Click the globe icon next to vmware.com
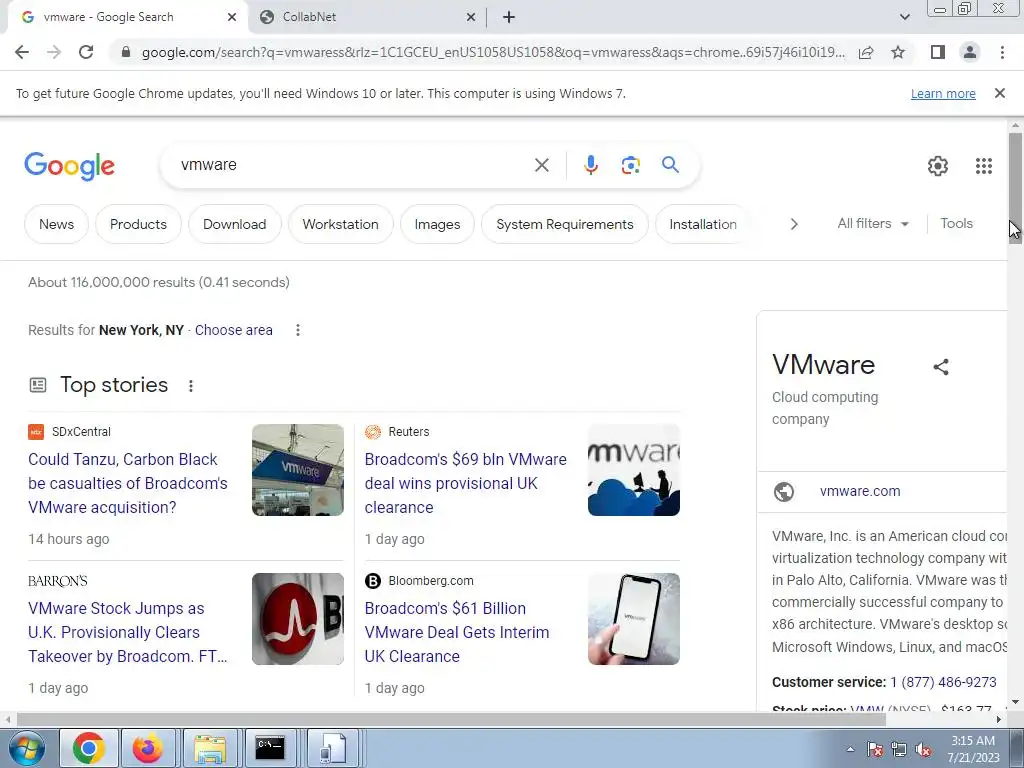Screen dimensions: 1024x768 (784, 492)
